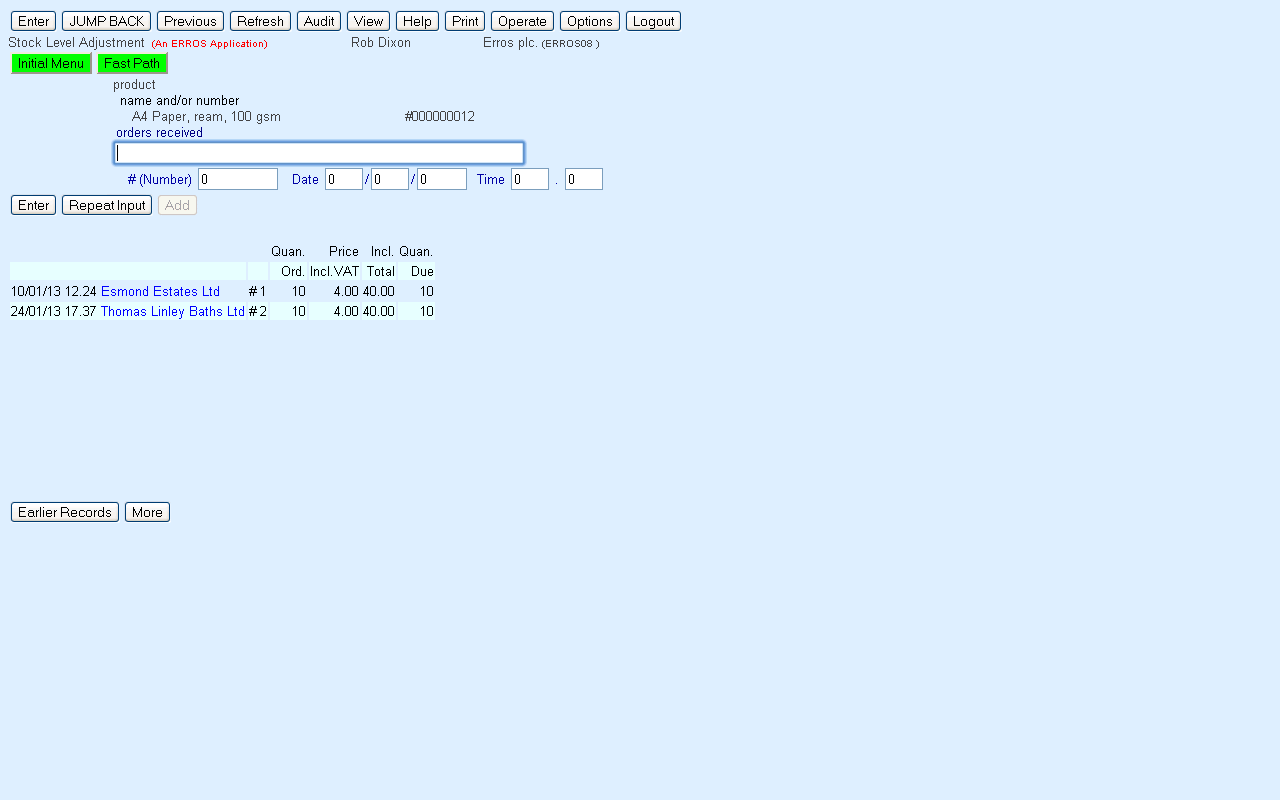This screenshot has height=800, width=1280.
Task: Open Help from the top toolbar
Action: pos(417,21)
